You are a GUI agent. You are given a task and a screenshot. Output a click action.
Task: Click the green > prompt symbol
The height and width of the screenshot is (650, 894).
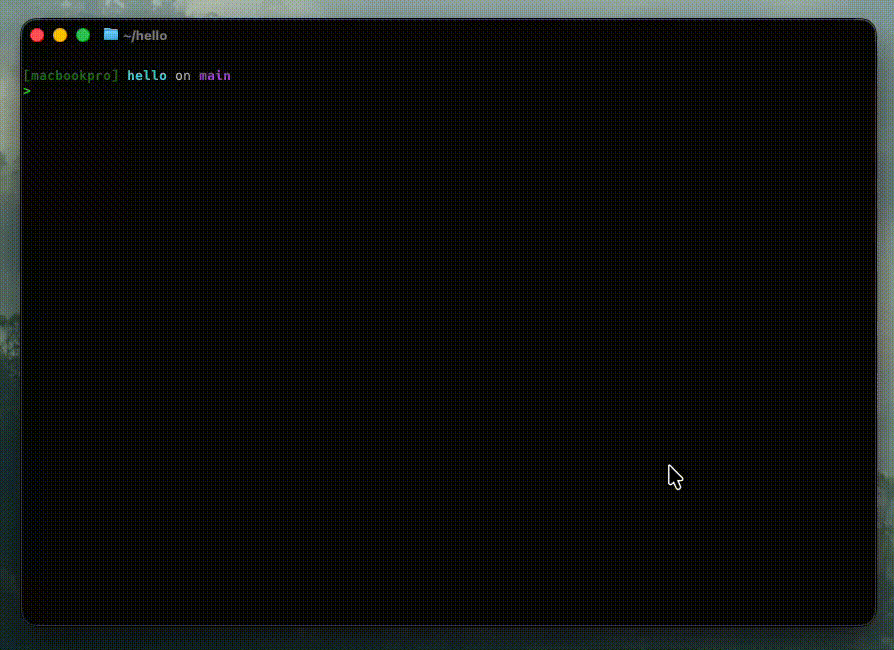pyautogui.click(x=27, y=91)
